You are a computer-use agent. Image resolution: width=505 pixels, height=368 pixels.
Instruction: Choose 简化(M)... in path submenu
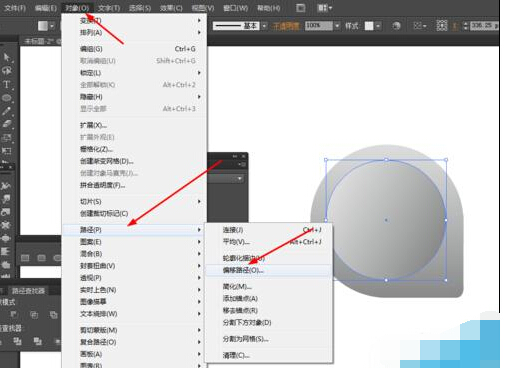pyautogui.click(x=269, y=286)
